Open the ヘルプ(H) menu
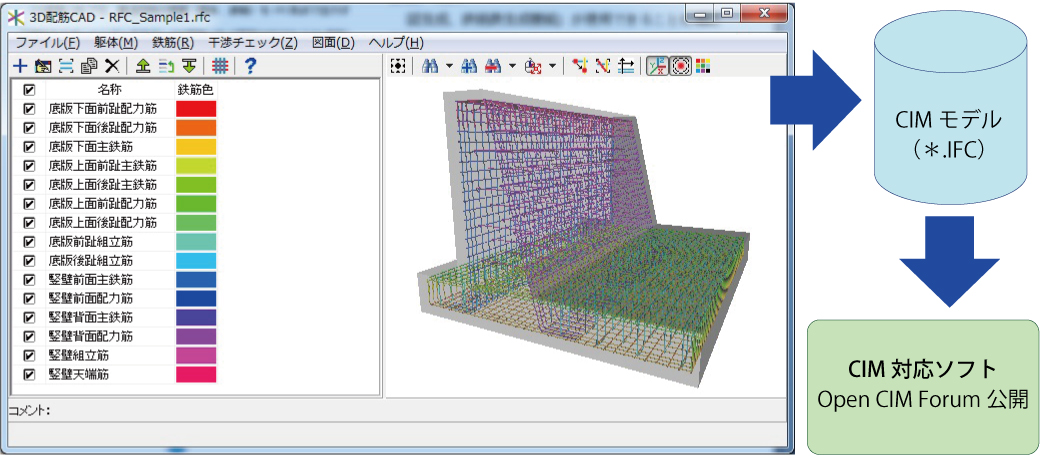This screenshot has height=462, width=1055. 396,42
